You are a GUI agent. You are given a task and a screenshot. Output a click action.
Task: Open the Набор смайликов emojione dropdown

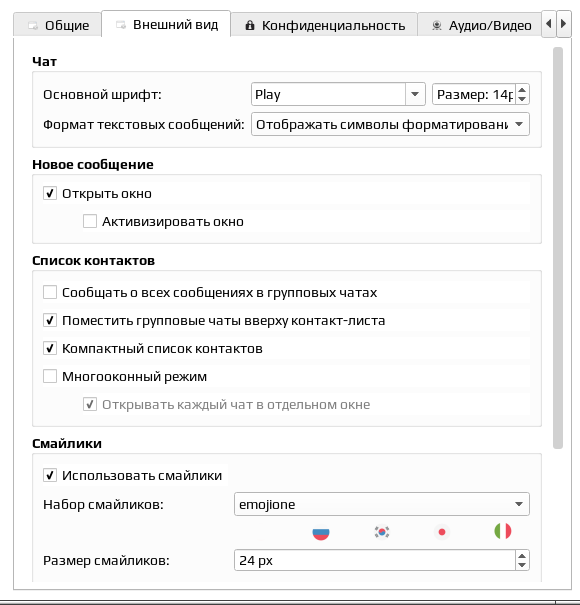[382, 504]
